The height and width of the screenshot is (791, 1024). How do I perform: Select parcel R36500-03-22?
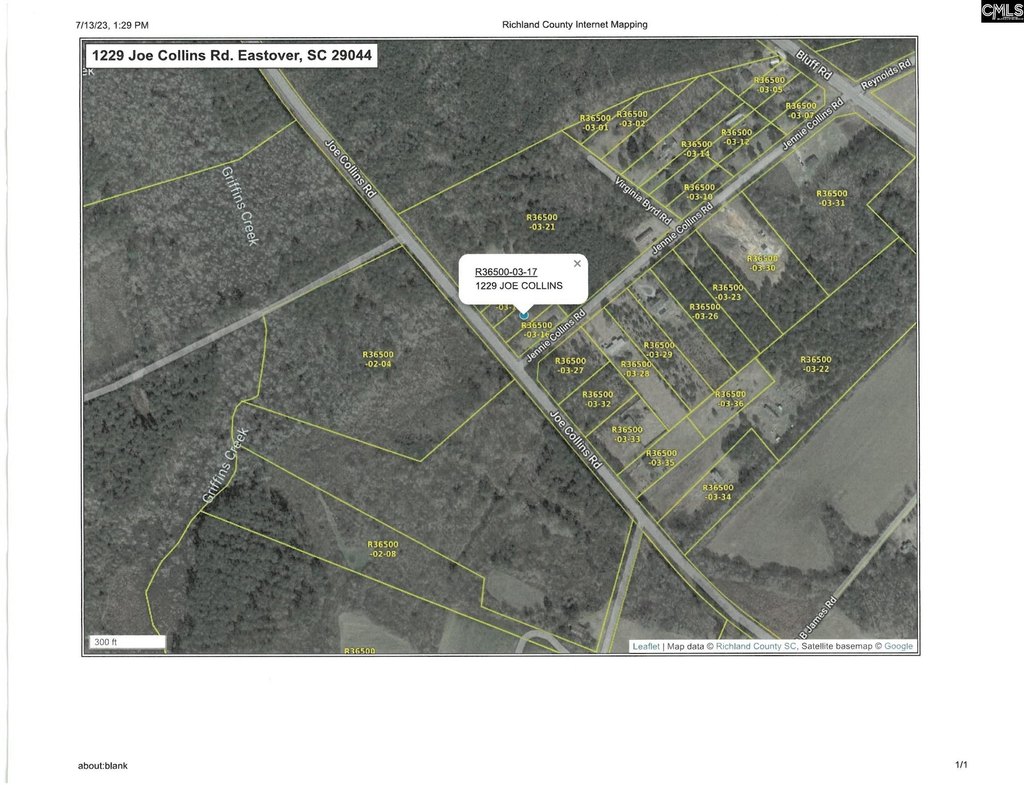click(x=816, y=364)
